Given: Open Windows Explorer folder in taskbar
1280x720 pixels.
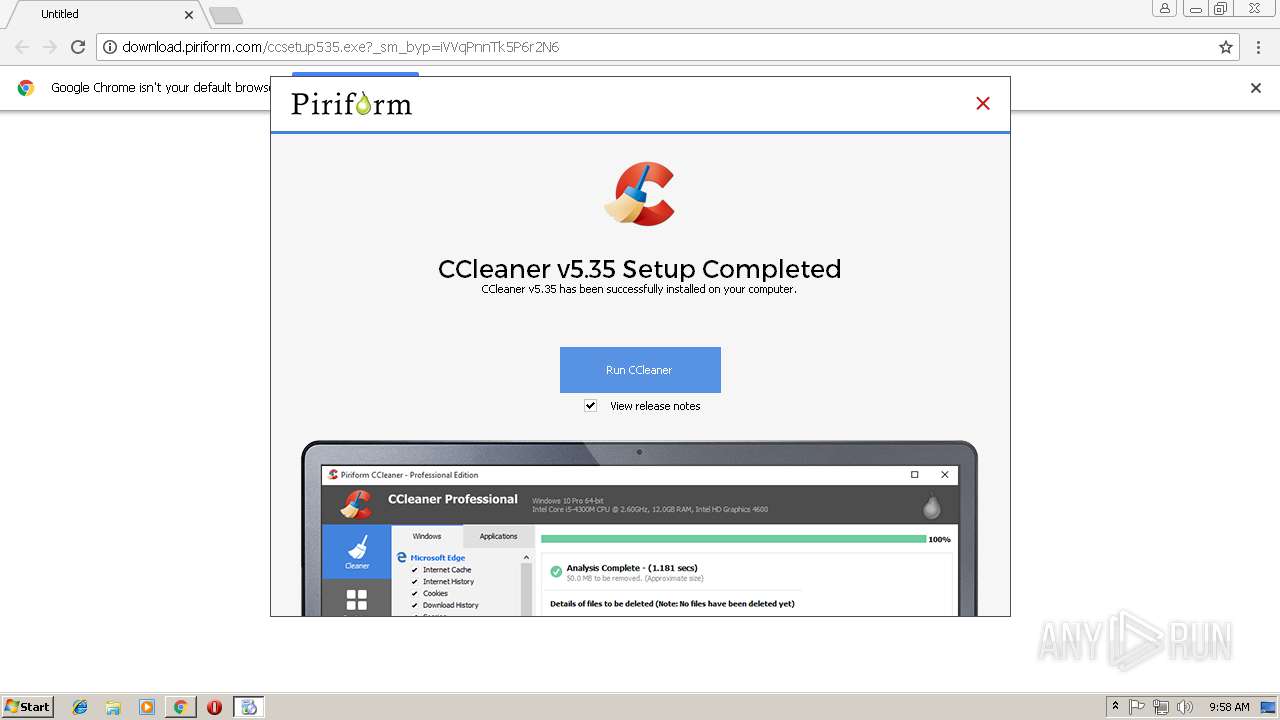Looking at the screenshot, I should pos(113,707).
